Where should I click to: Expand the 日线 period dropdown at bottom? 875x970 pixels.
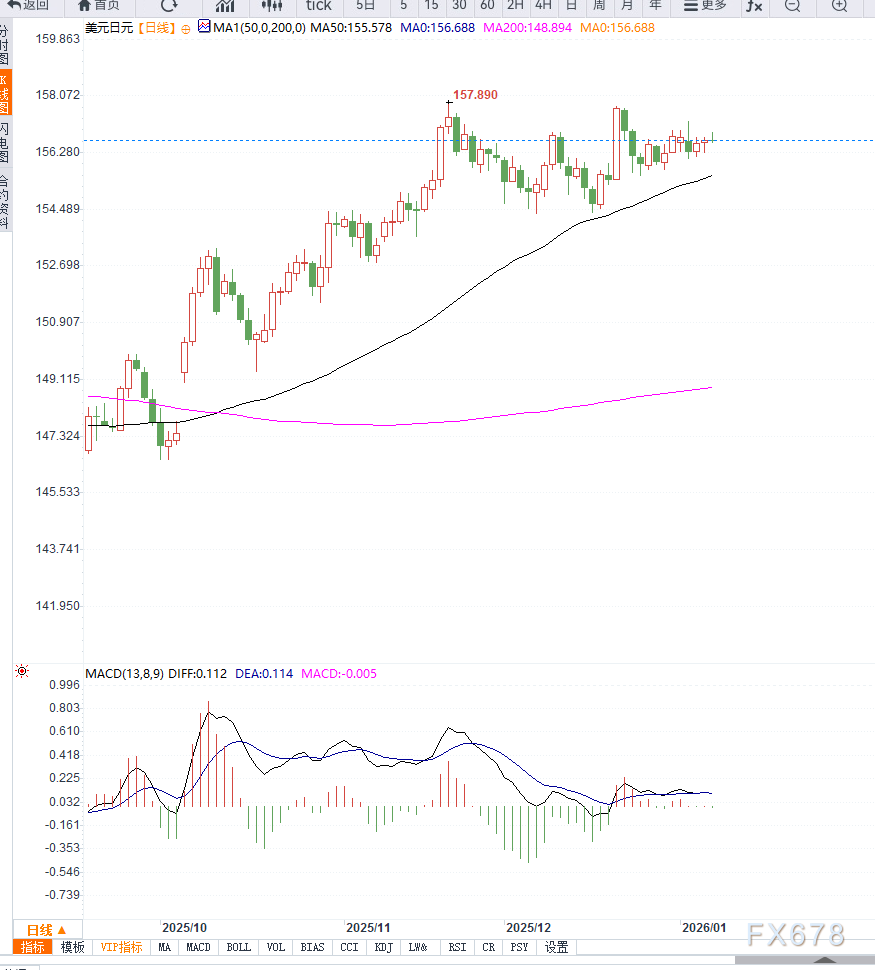47,929
